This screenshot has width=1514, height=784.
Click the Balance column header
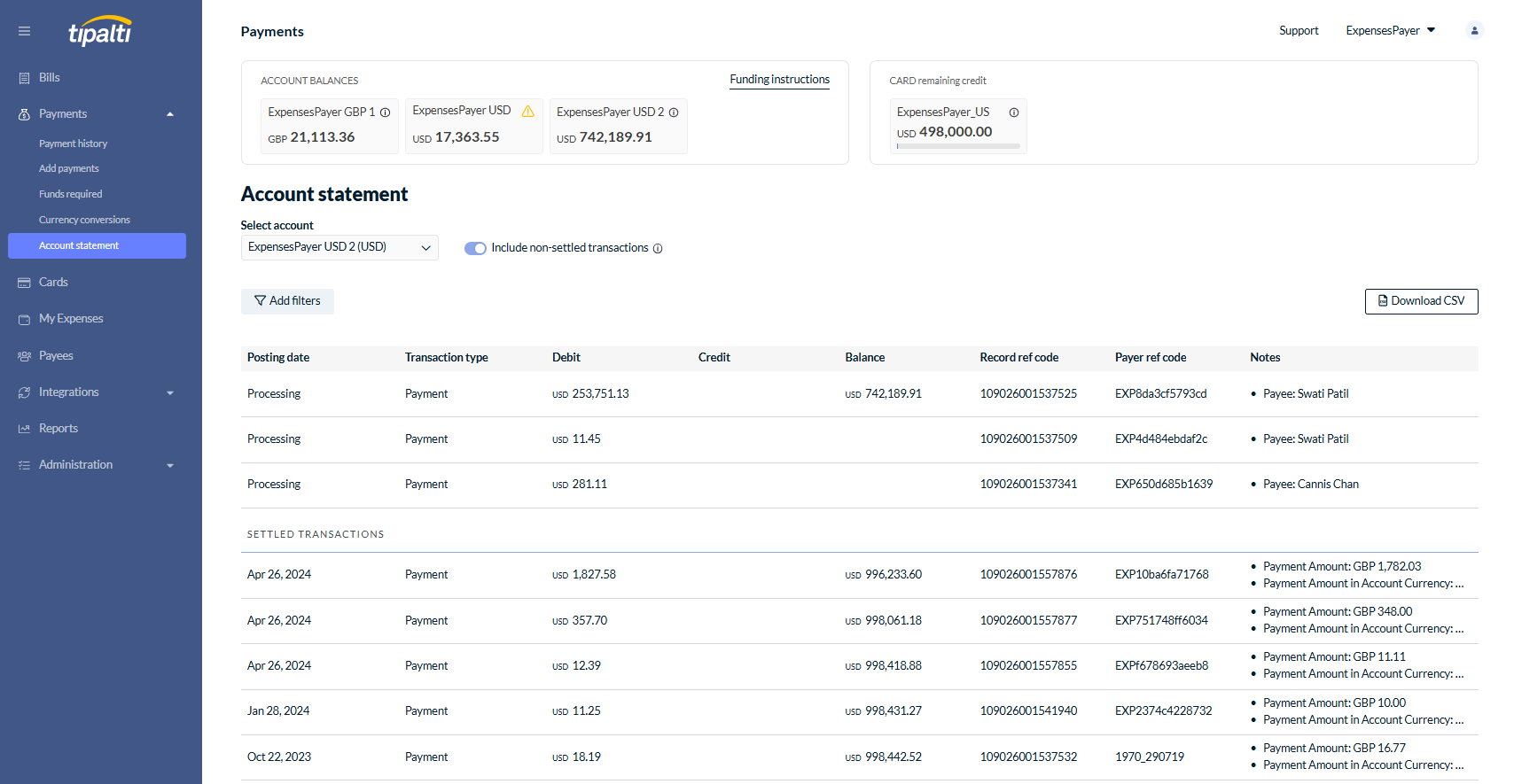click(864, 358)
